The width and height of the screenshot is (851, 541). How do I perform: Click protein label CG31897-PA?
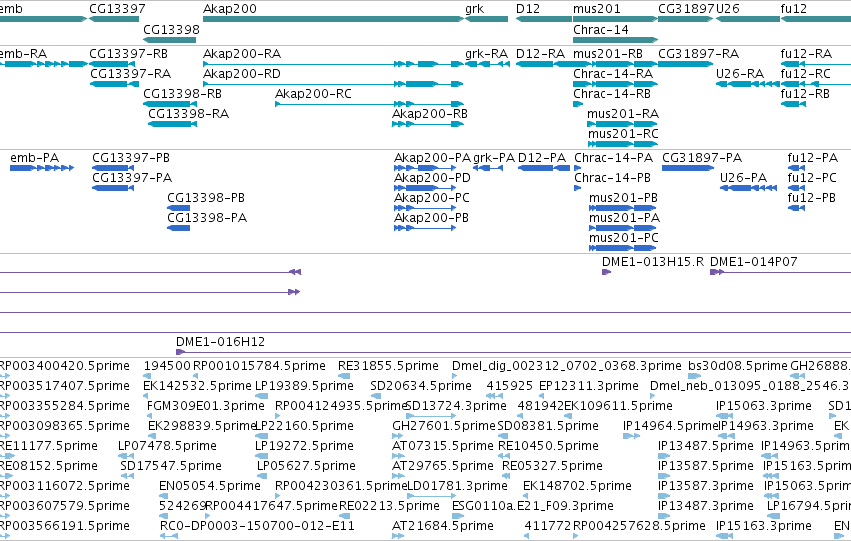(x=702, y=158)
